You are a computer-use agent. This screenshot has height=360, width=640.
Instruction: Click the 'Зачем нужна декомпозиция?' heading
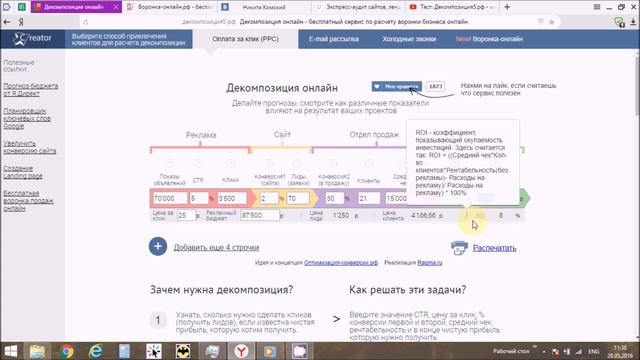click(221, 290)
